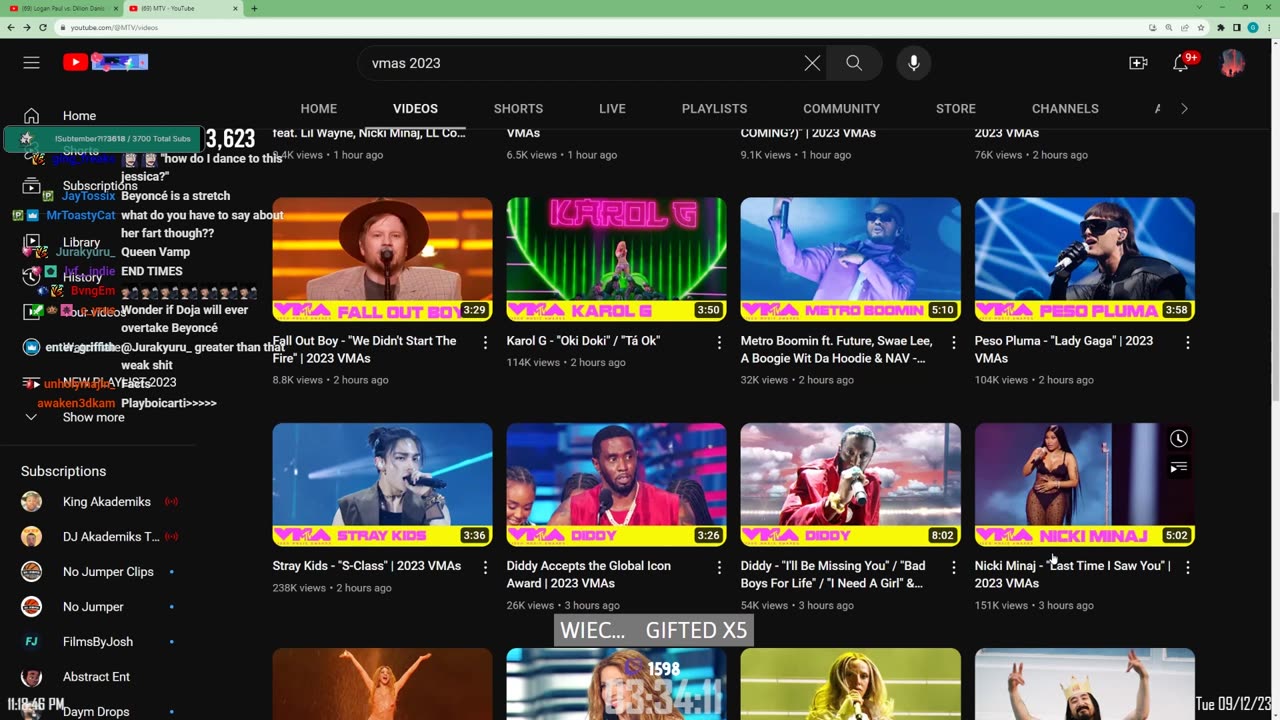The height and width of the screenshot is (720, 1280).
Task: Open Karol G "Oki Doki" title link
Action: click(583, 341)
